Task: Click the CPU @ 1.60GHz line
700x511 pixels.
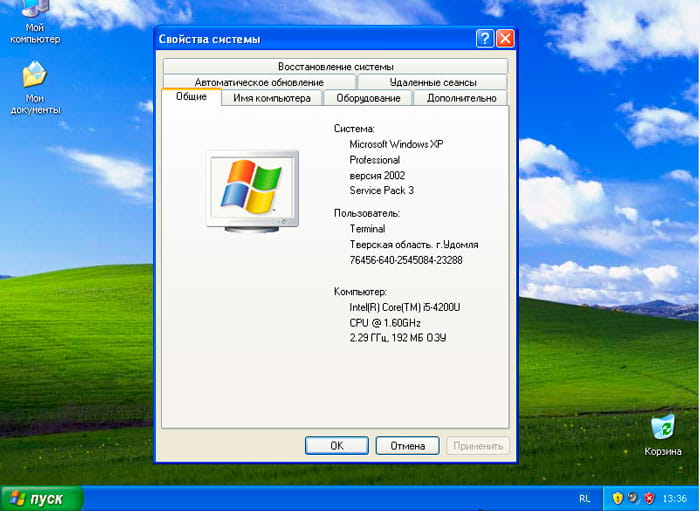Action: tap(384, 323)
